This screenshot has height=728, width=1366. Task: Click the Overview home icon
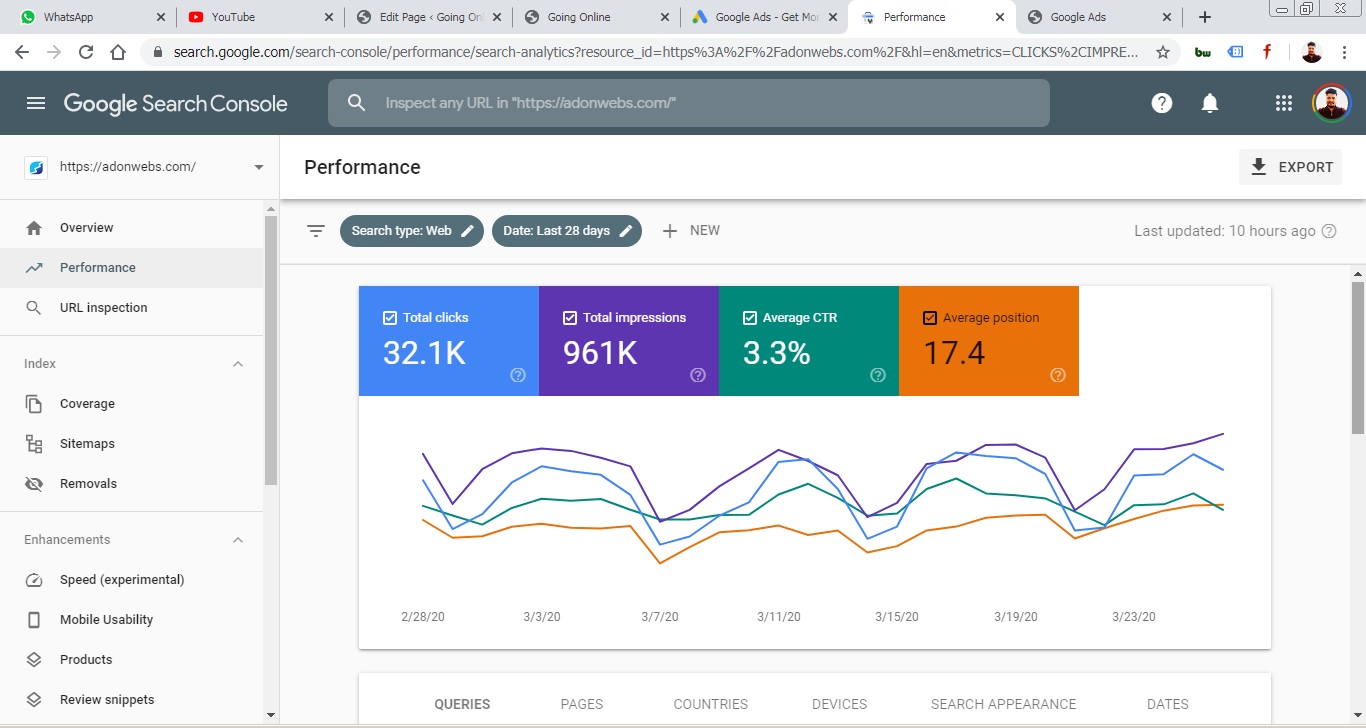[x=34, y=228]
